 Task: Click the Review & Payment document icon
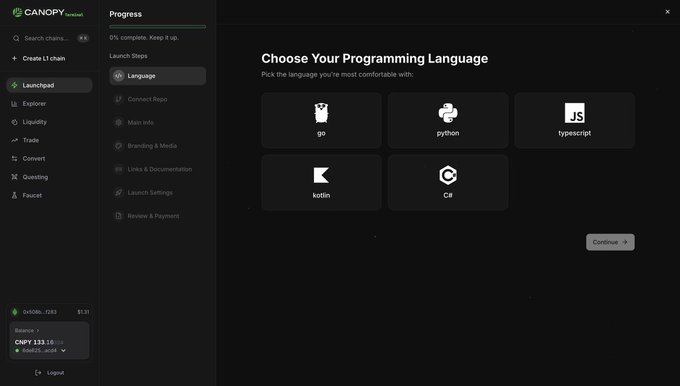(x=118, y=216)
